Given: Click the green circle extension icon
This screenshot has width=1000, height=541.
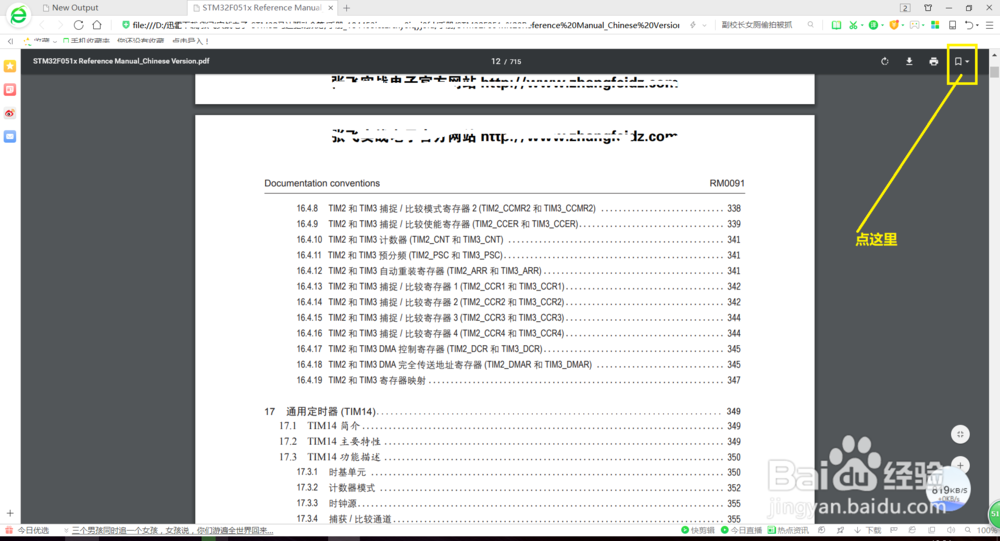Looking at the screenshot, I should pyautogui.click(x=874, y=25).
